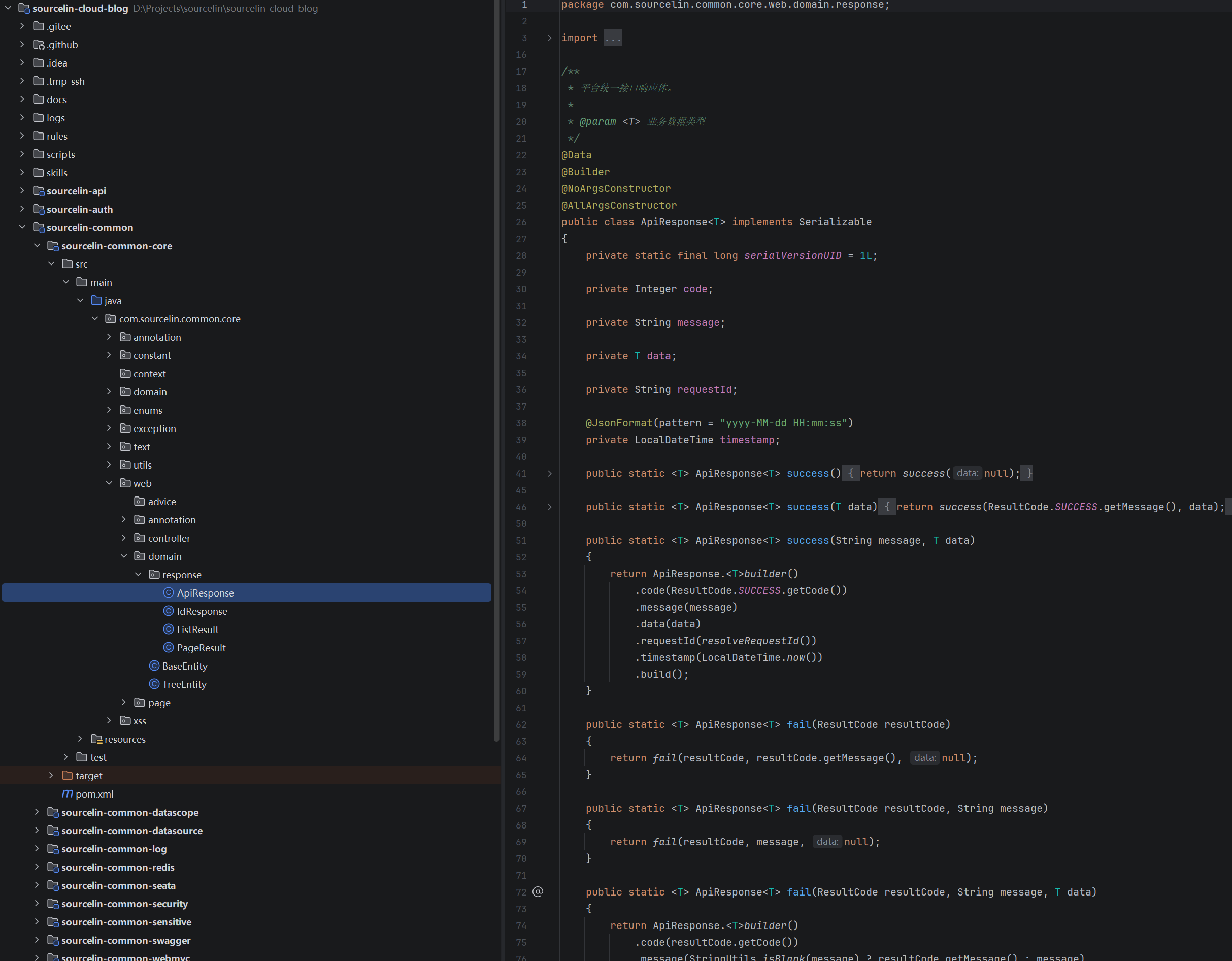Click the sourcelin-common-seata module icon

[53, 885]
